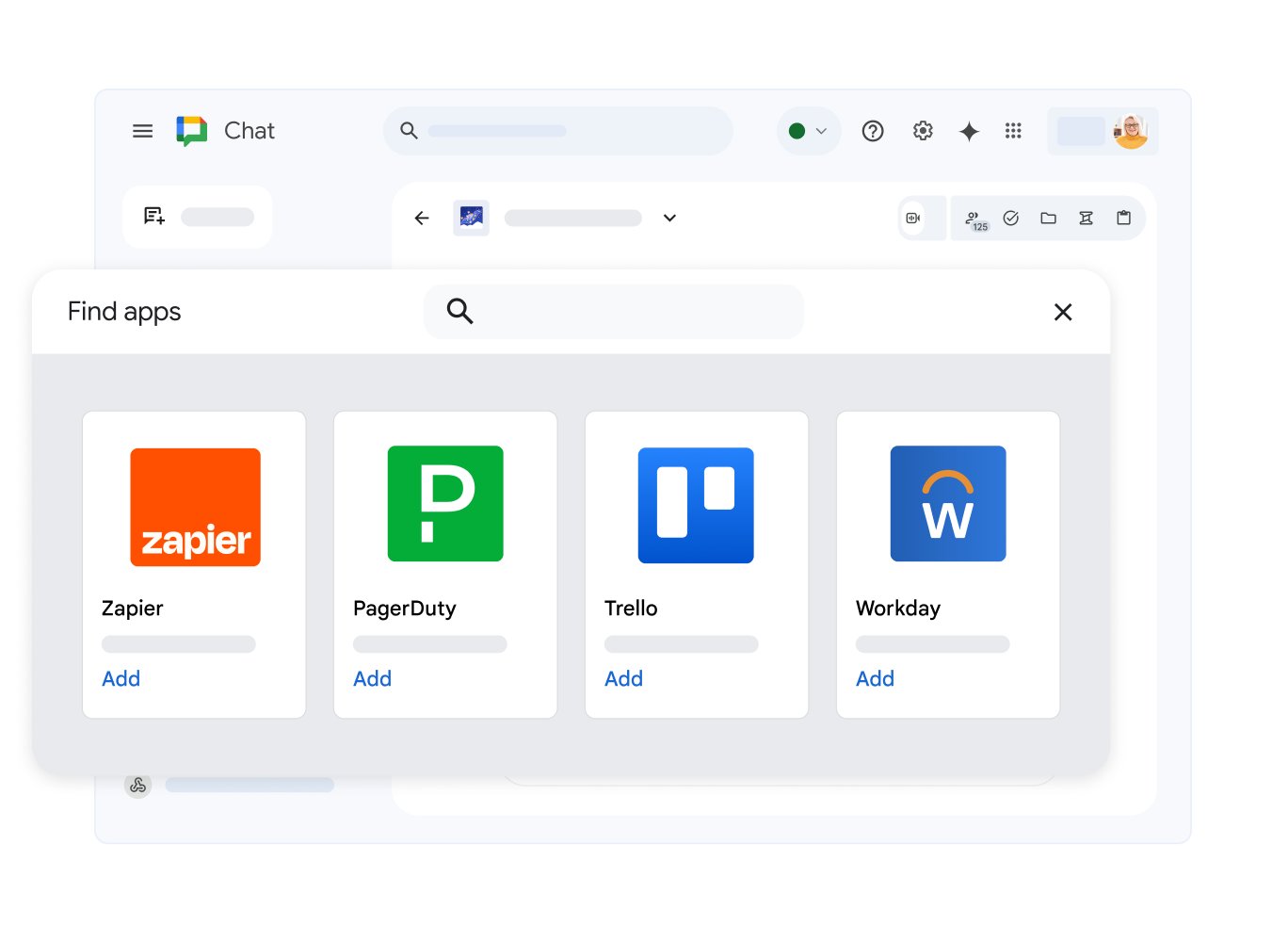Click the webhook icon in sidebar
This screenshot has width=1288, height=942.
coord(138,786)
